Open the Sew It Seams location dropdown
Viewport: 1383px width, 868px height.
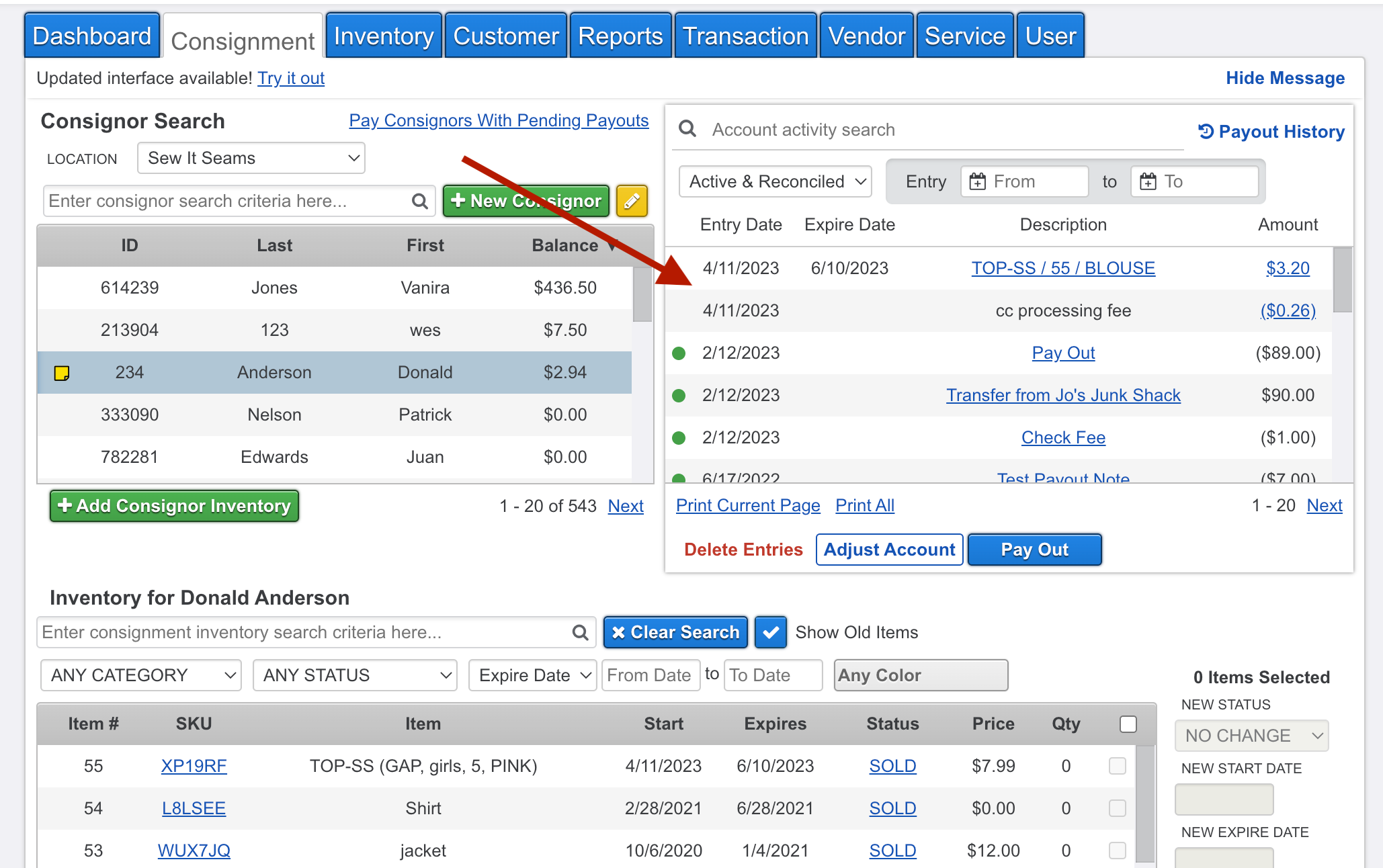pos(251,159)
